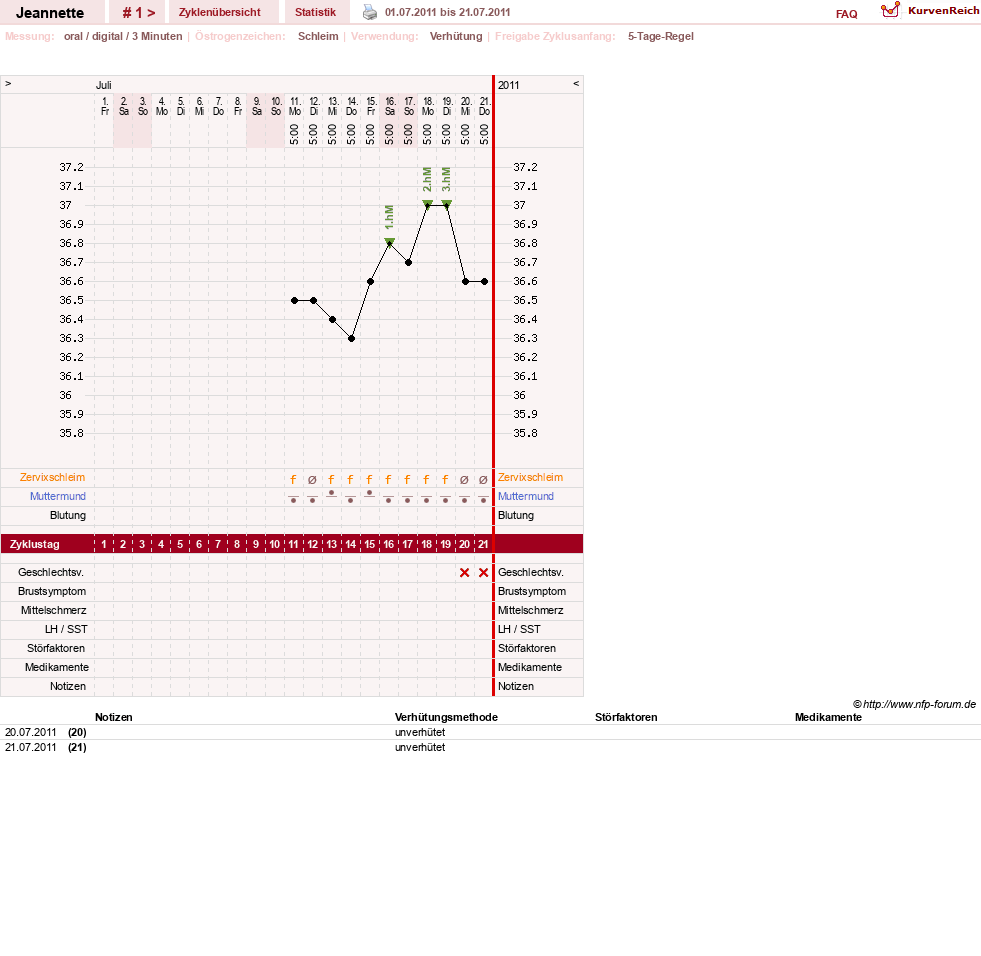
Task: Click the temperature point on day 11 (36.5)
Action: pos(295,300)
